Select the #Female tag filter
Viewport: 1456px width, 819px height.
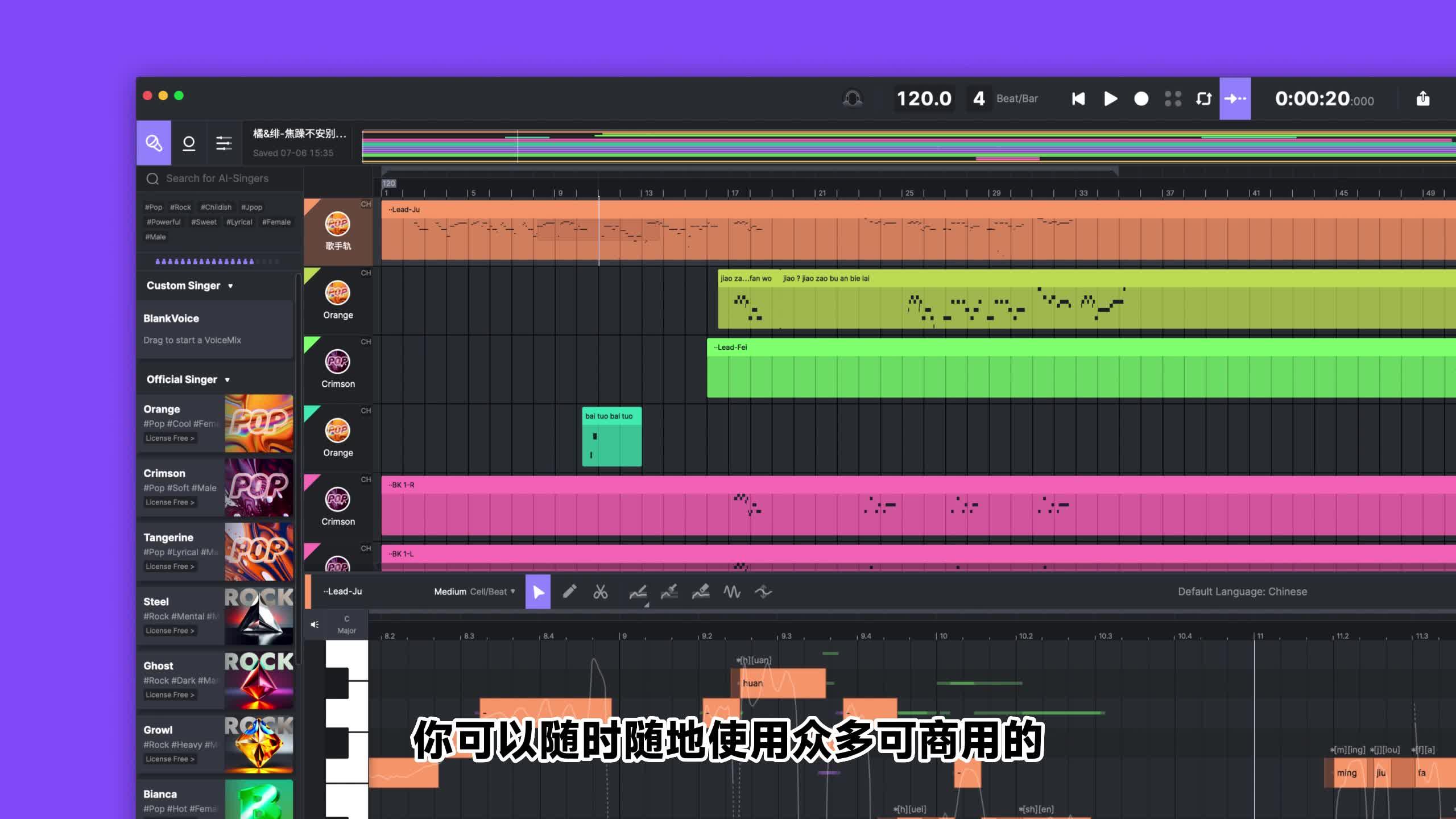[x=277, y=222]
